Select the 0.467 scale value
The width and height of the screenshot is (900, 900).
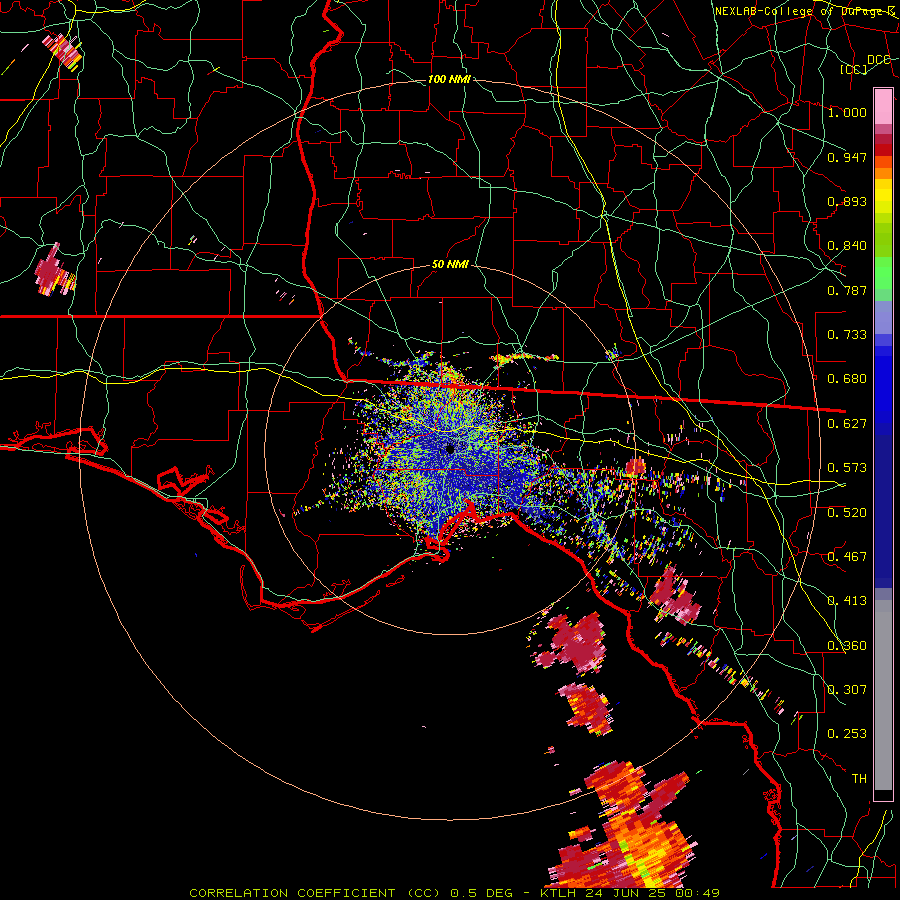tap(847, 557)
